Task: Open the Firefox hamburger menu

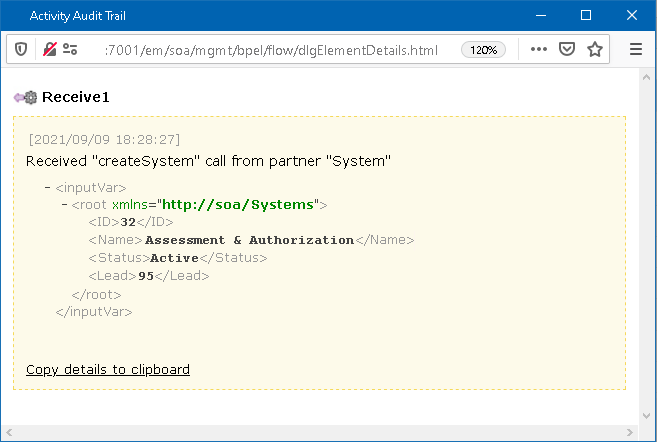Action: [636, 49]
